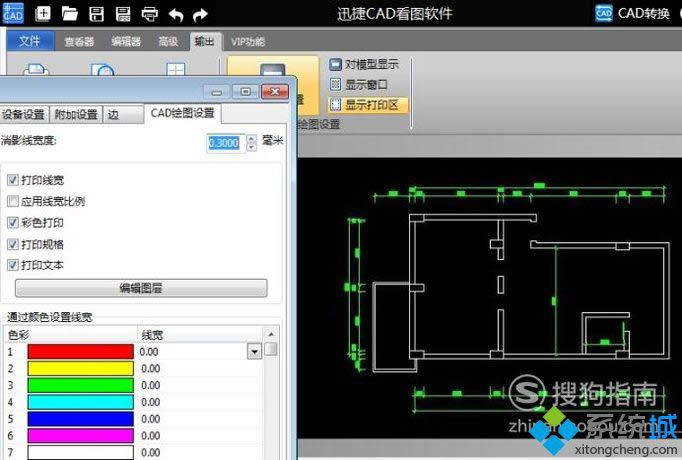The image size is (682, 460).
Task: Increase 消影线宽度 with the up arrow
Action: (x=251, y=139)
